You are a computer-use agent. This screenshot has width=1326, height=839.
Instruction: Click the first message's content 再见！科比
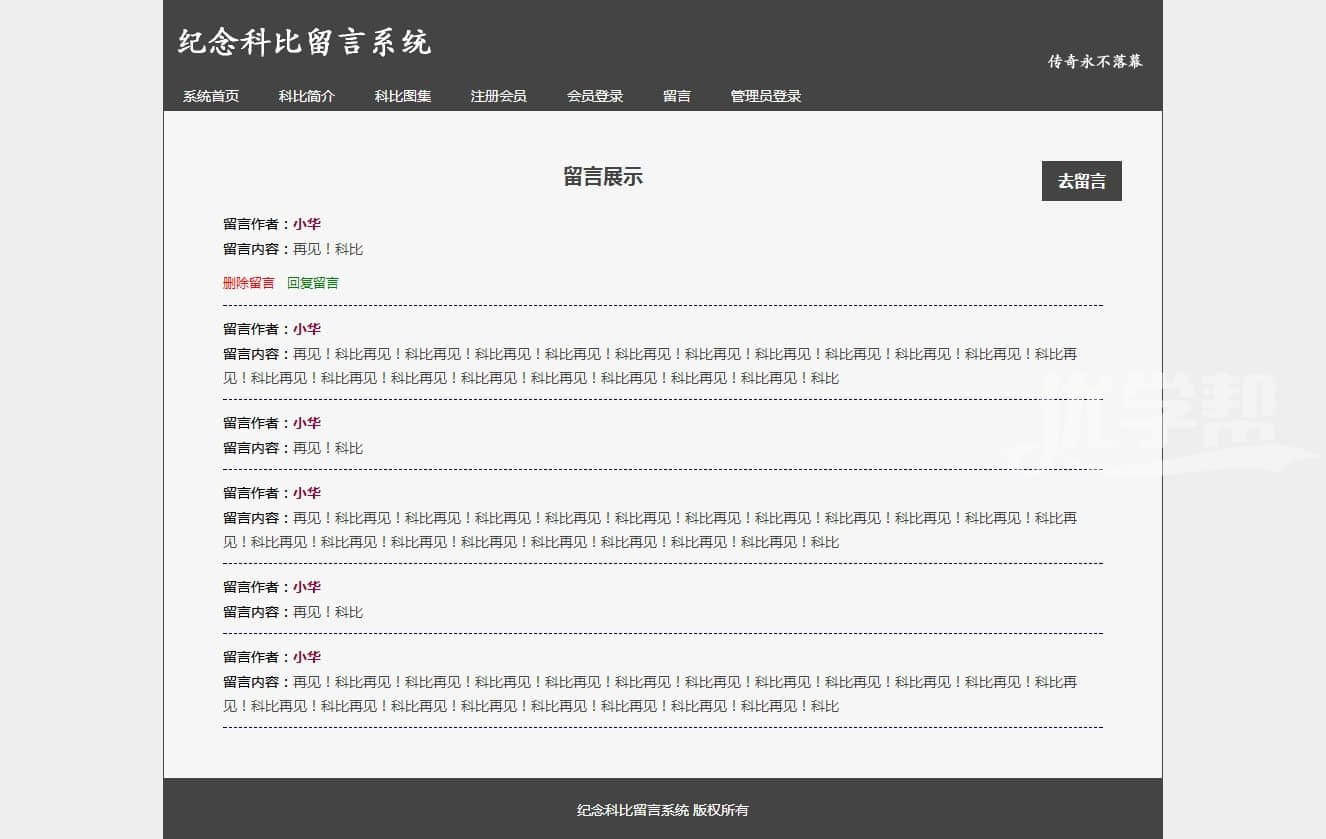[328, 249]
